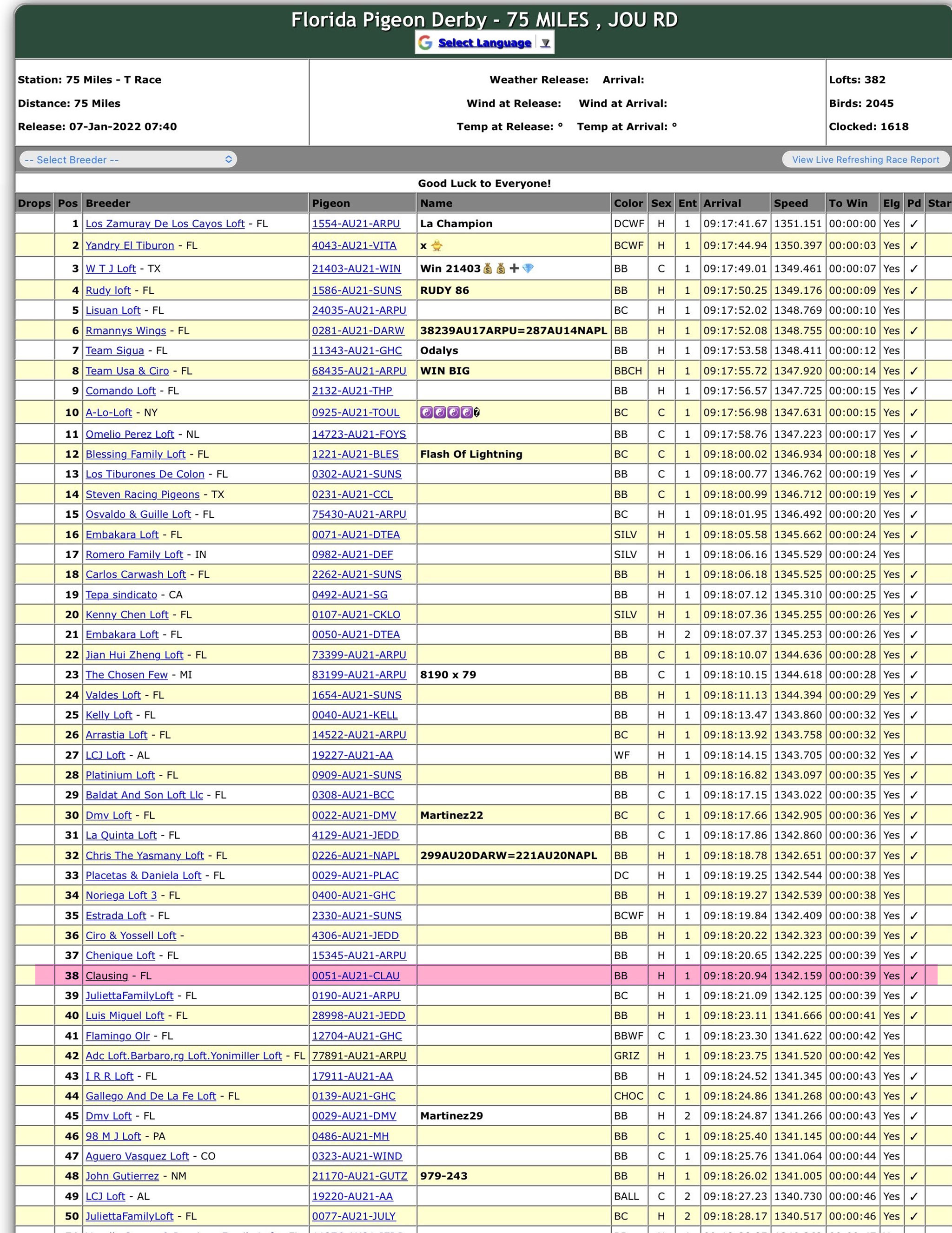
Task: Click the plus symbol beside Win 21403
Action: coord(514,269)
